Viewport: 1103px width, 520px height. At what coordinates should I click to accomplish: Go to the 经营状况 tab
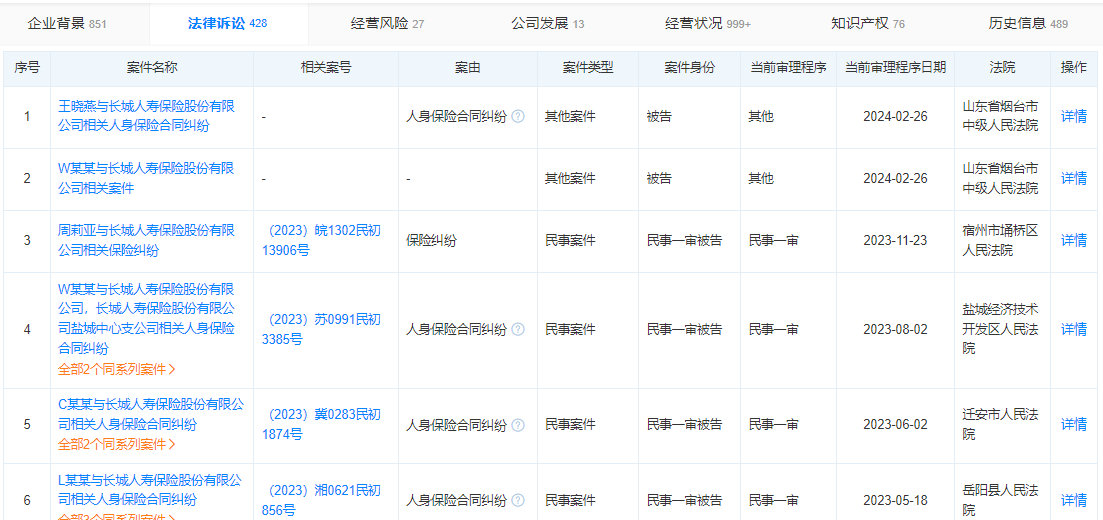(x=708, y=24)
